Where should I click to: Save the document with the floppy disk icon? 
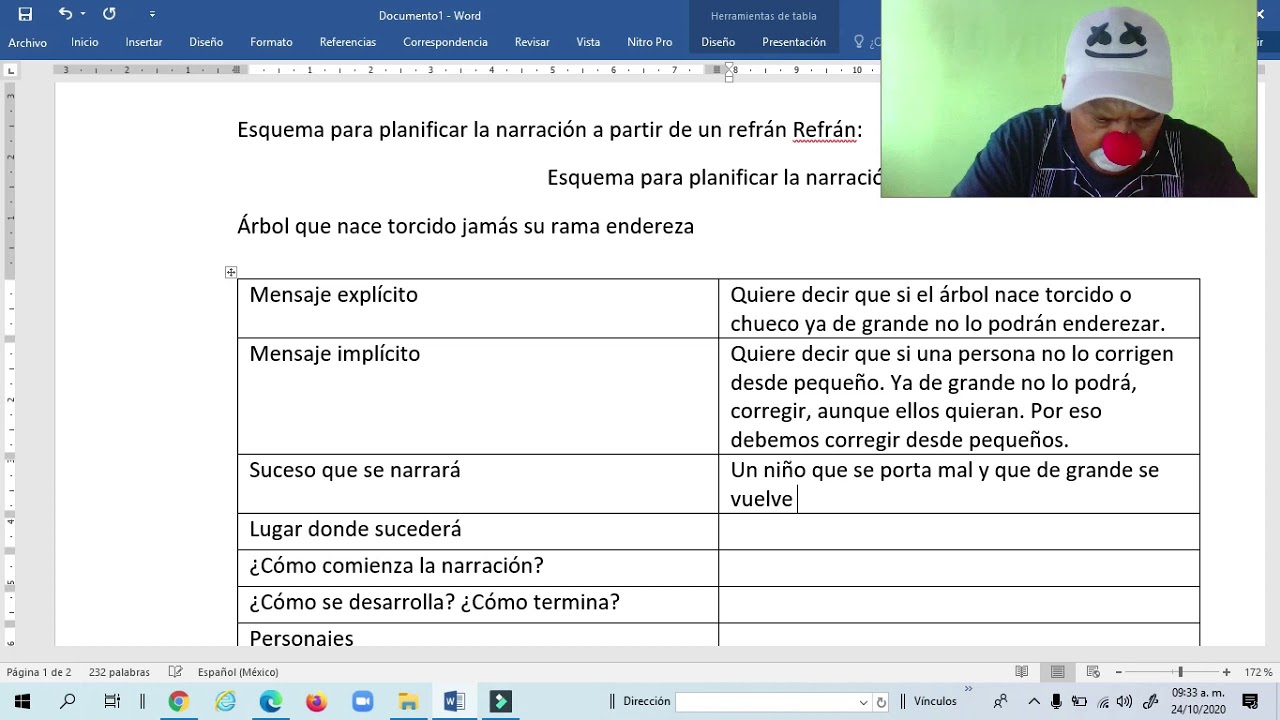click(25, 14)
